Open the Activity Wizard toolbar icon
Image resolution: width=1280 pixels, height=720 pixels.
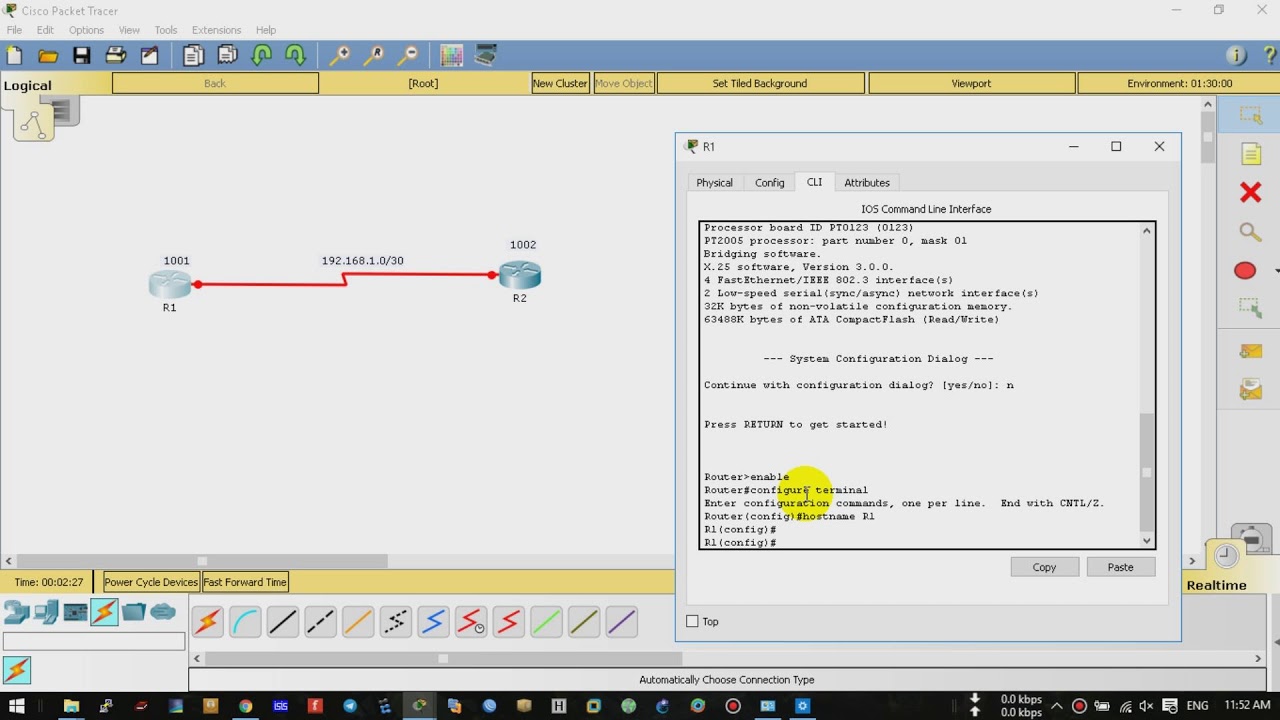pyautogui.click(x=150, y=56)
